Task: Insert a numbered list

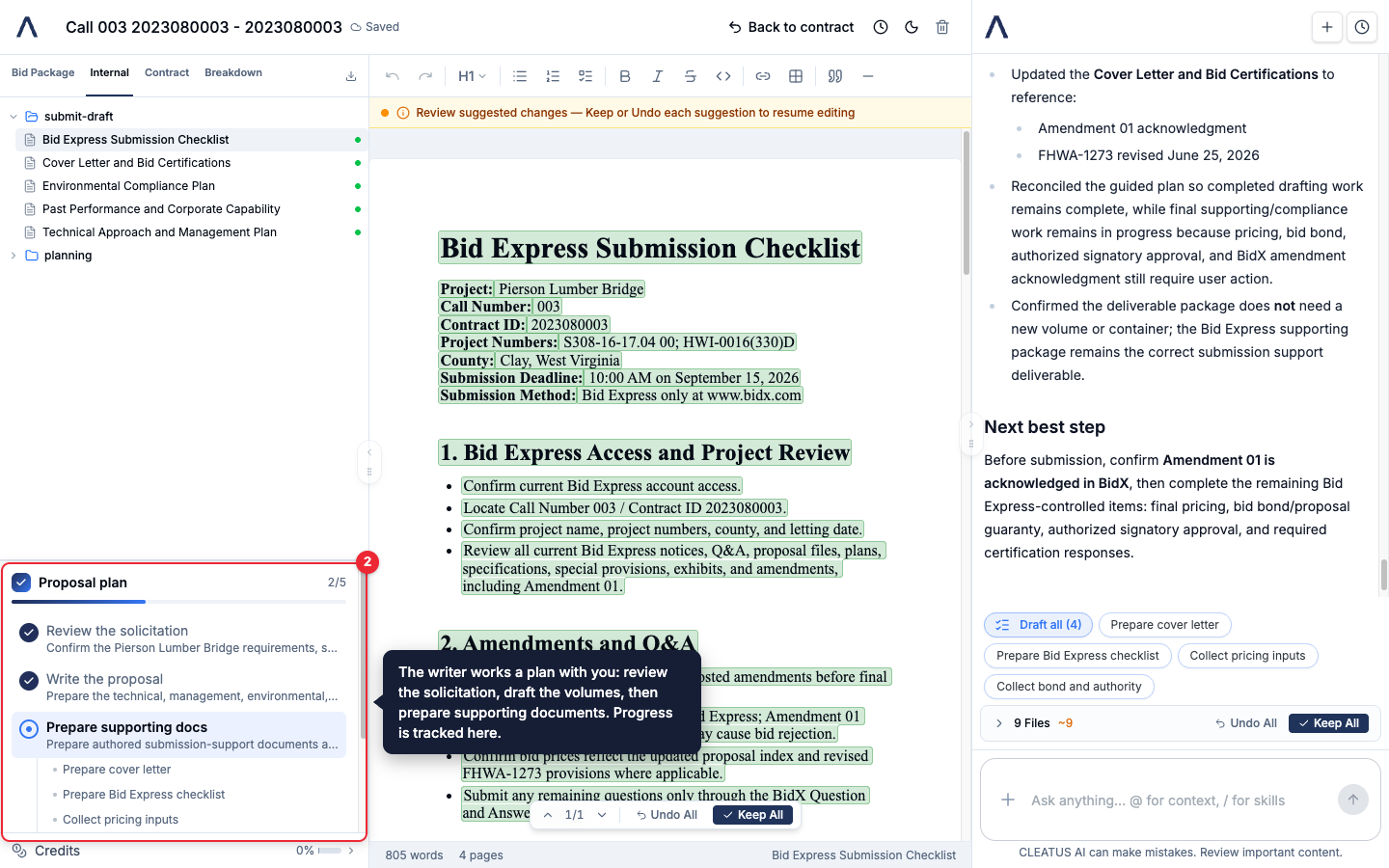Action: coord(553,76)
